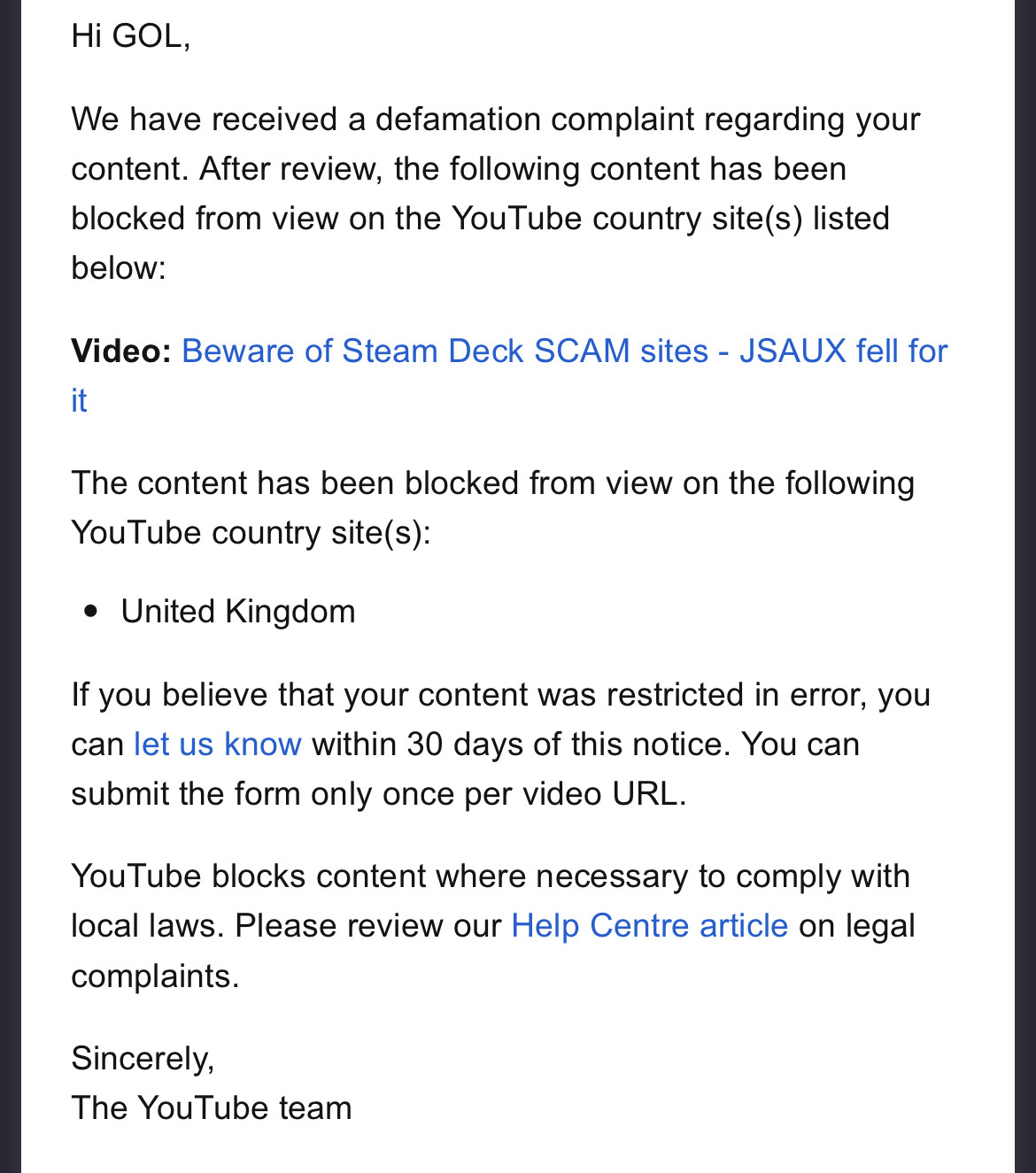Open the 'Beware of Steam Deck SCAM sites' video link
The width and height of the screenshot is (1036, 1173).
click(x=445, y=351)
